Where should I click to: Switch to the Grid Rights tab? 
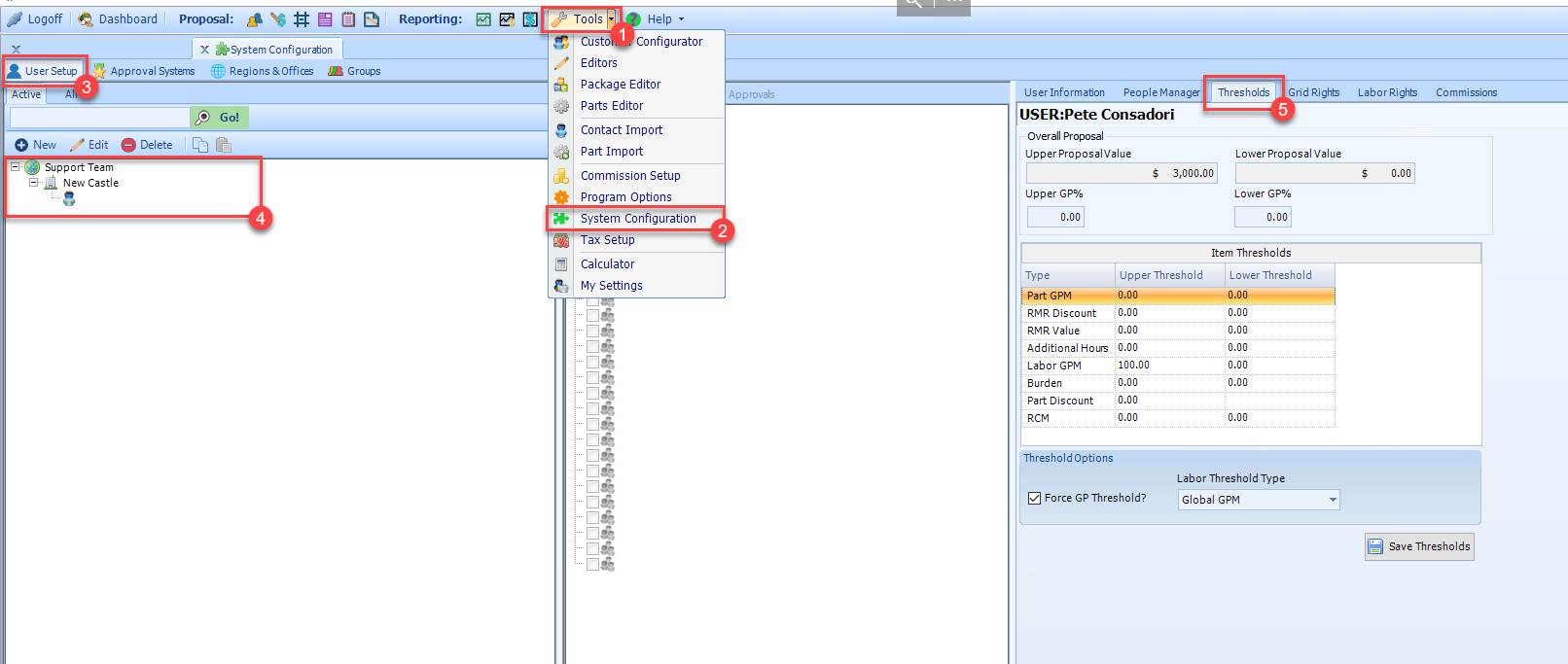1313,92
